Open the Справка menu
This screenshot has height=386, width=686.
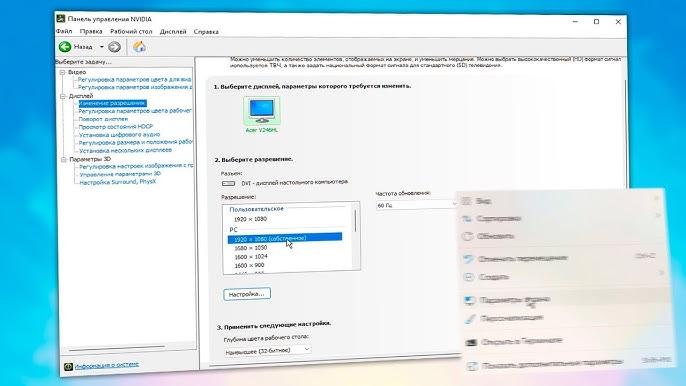point(206,32)
